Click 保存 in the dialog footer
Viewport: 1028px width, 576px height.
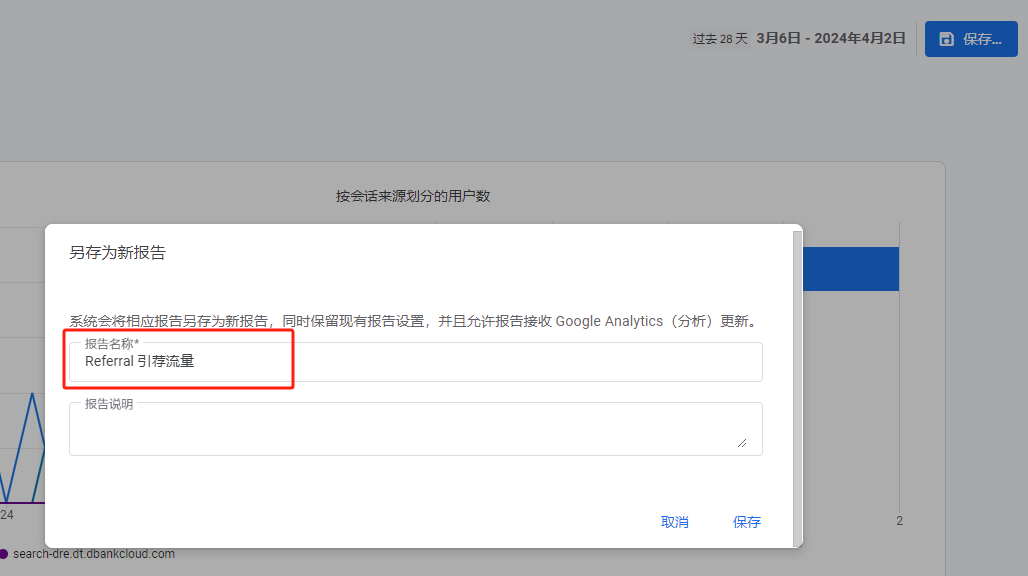[747, 522]
